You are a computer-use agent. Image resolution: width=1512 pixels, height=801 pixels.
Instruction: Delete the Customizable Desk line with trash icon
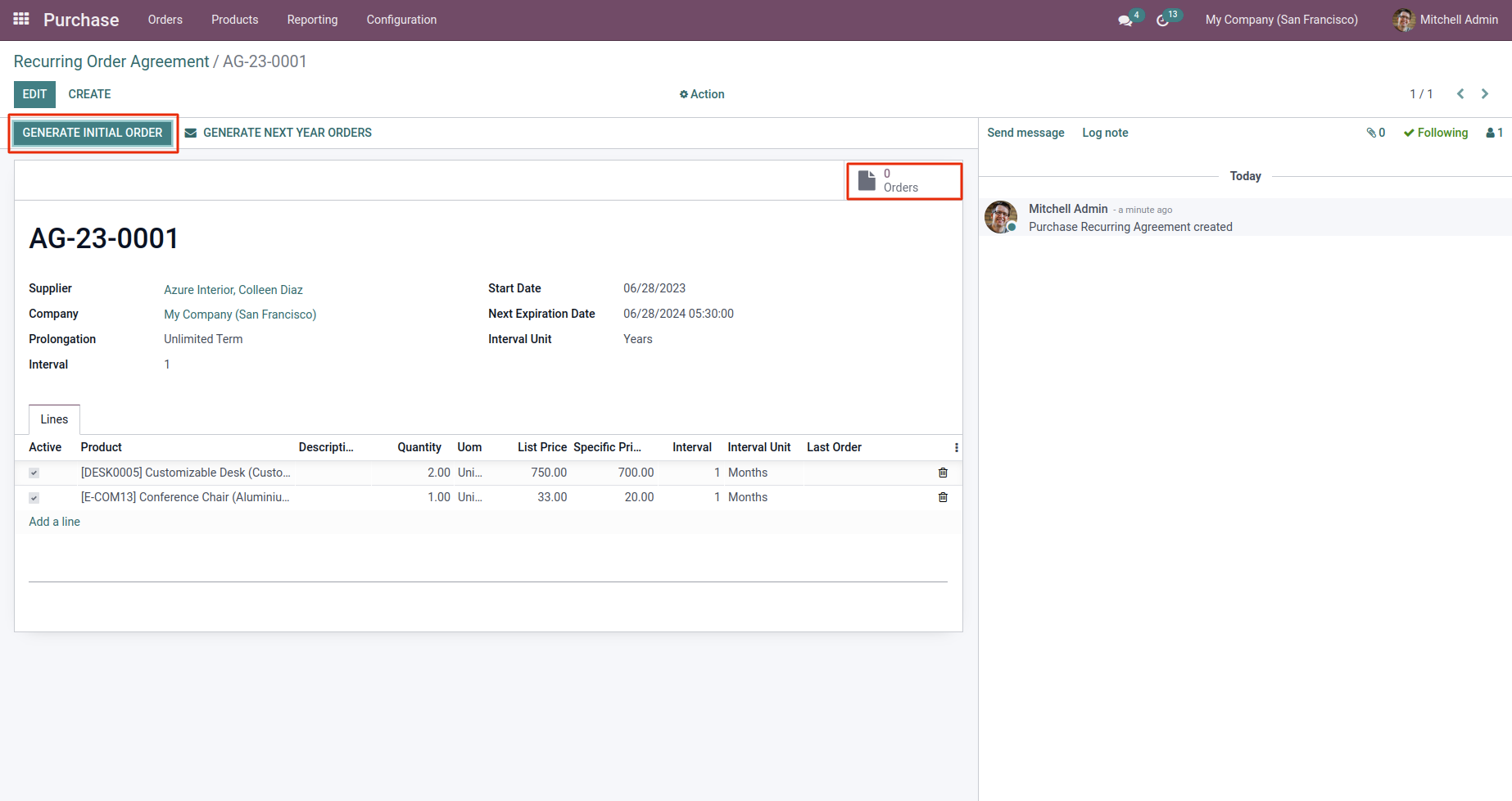[x=943, y=473]
